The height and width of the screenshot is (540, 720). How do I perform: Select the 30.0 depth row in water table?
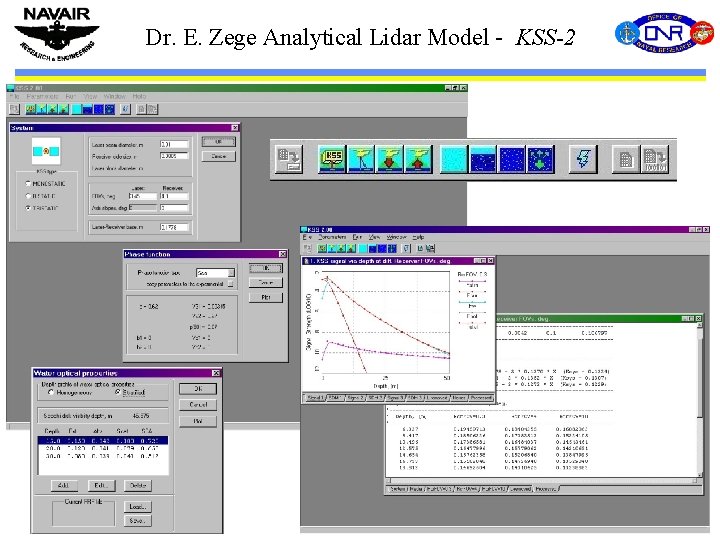click(x=103, y=456)
